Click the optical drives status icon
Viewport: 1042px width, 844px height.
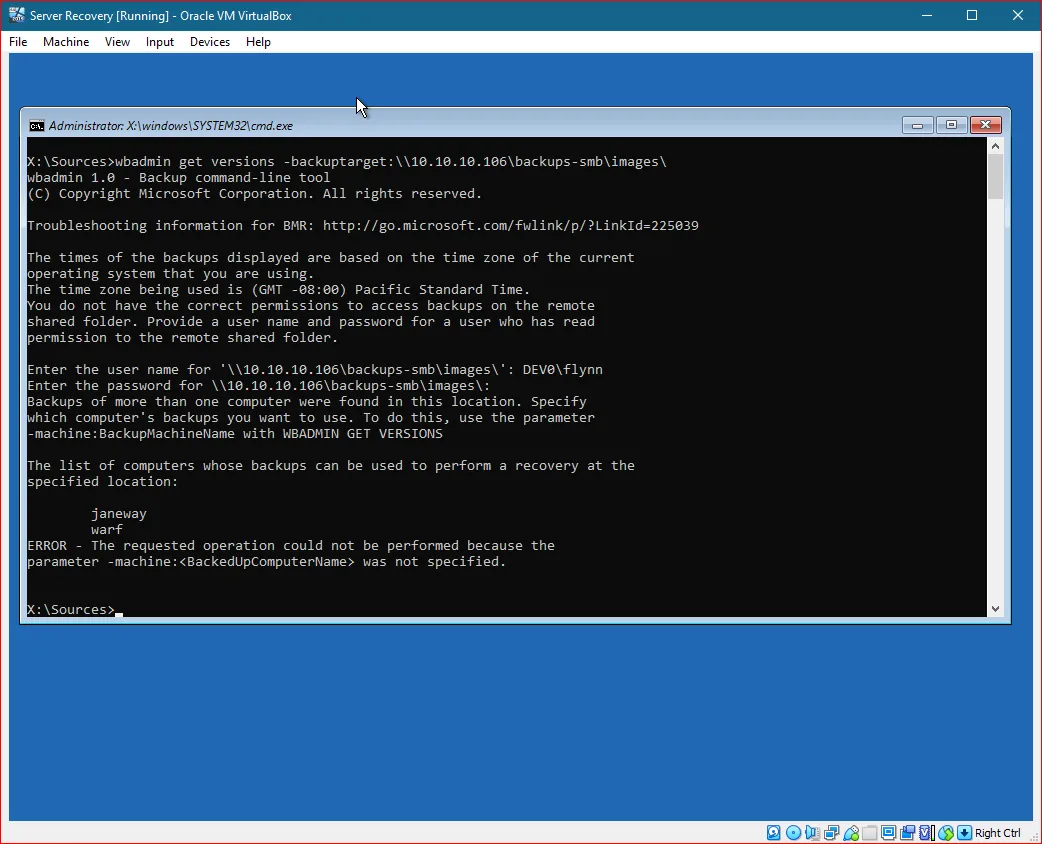point(791,832)
